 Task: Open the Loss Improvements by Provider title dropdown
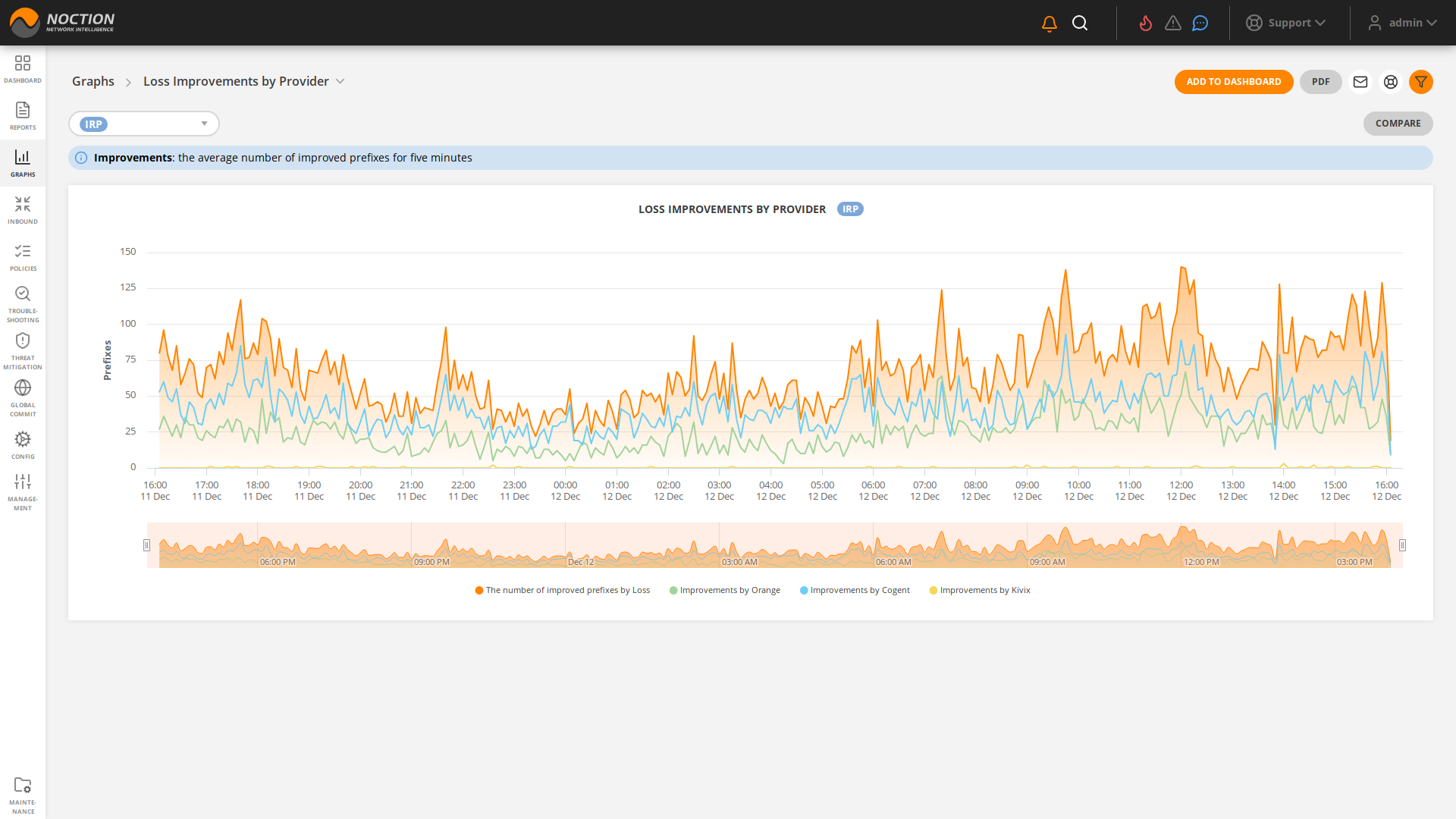[x=340, y=81]
